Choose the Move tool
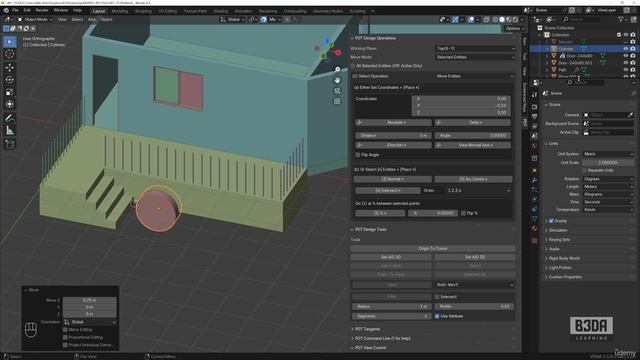Image resolution: width=640 pixels, height=360 pixels. (9, 67)
